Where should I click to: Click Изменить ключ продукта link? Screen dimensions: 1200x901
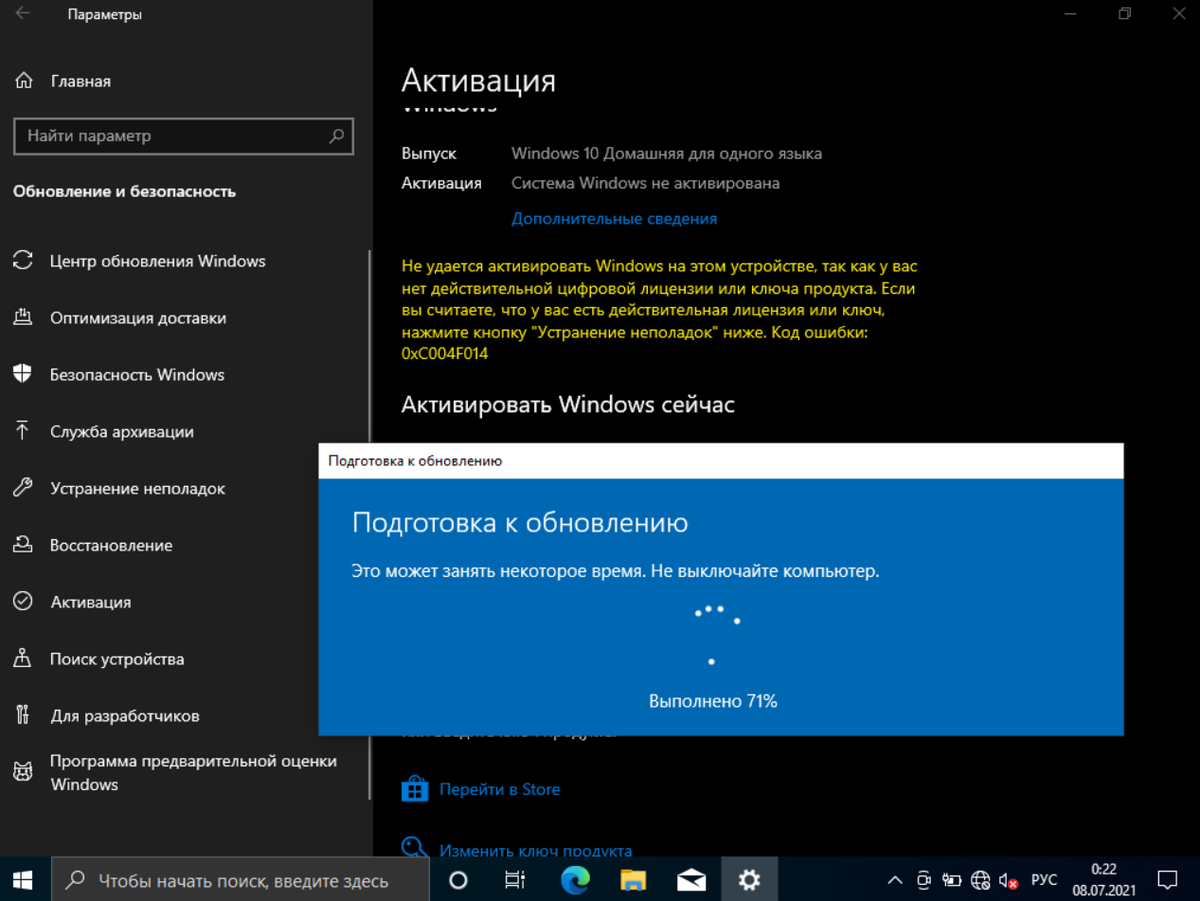[535, 851]
